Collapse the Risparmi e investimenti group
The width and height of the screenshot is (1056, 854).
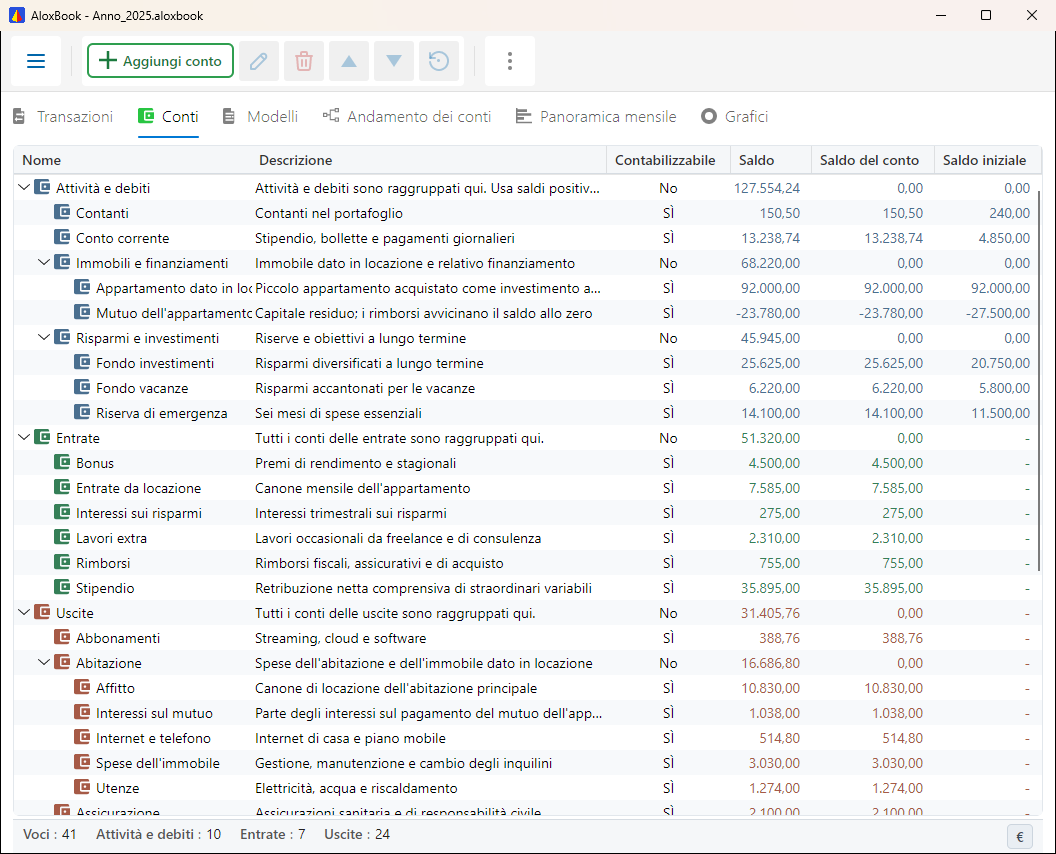coord(44,338)
